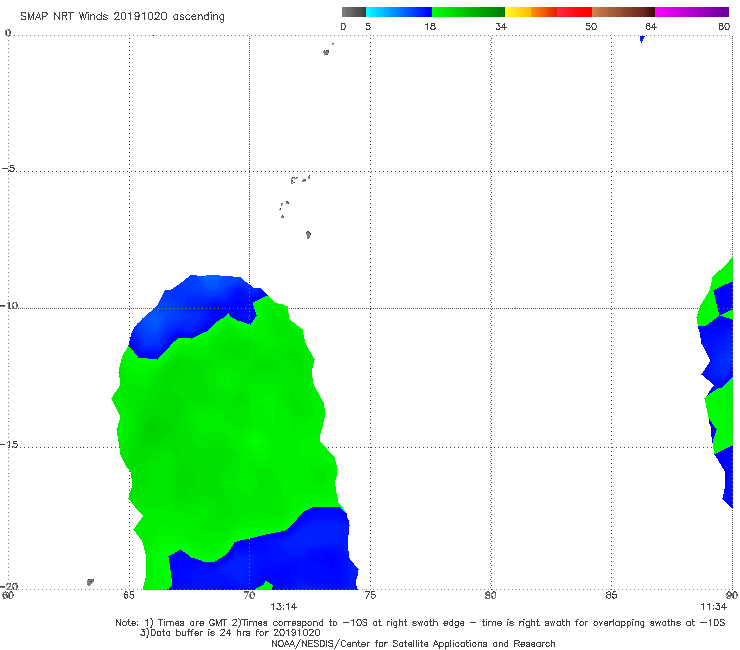Click the colorbar label '34'
This screenshot has width=740, height=650.
pos(501,26)
